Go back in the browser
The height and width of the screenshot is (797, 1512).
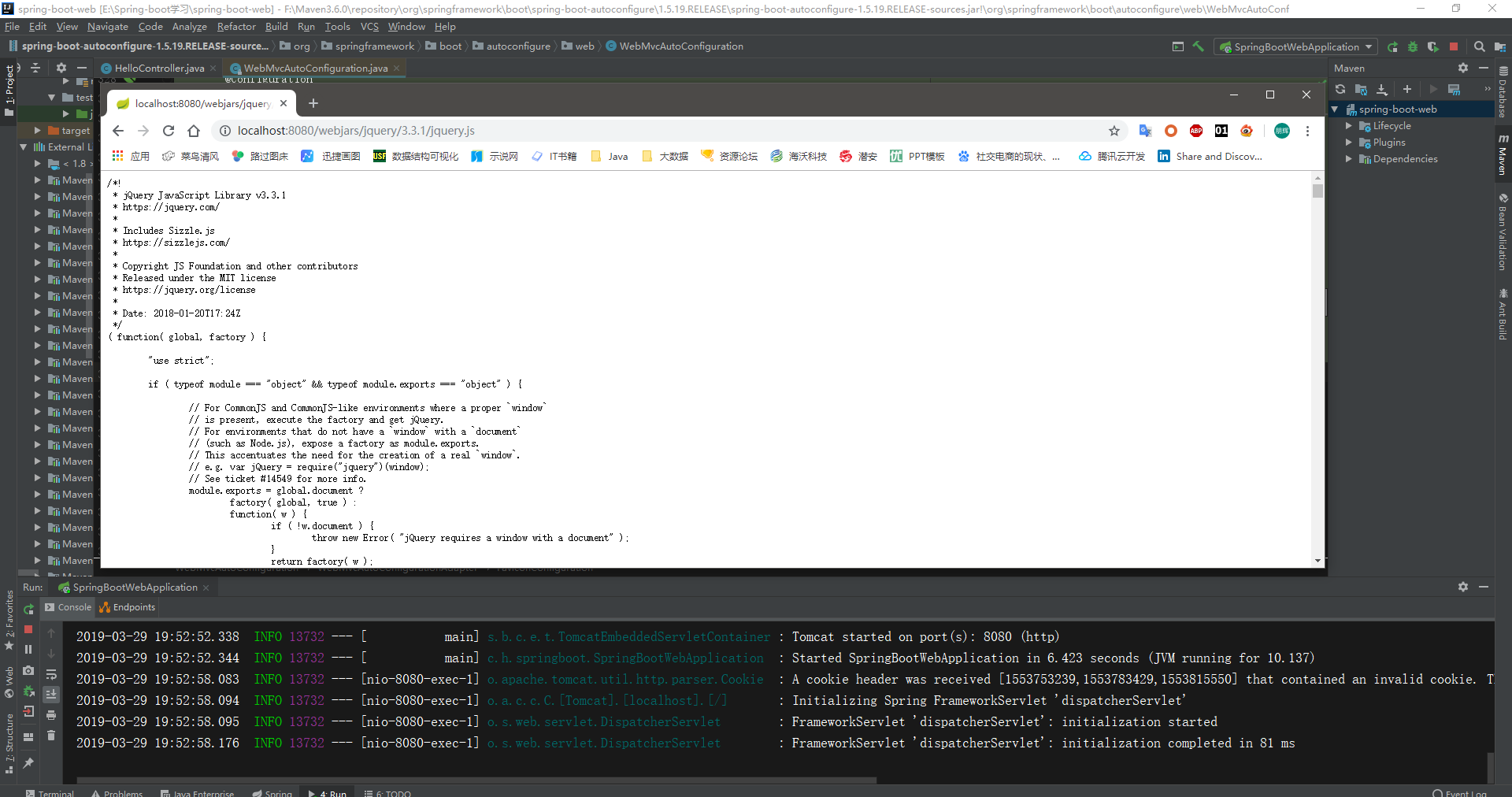click(118, 131)
